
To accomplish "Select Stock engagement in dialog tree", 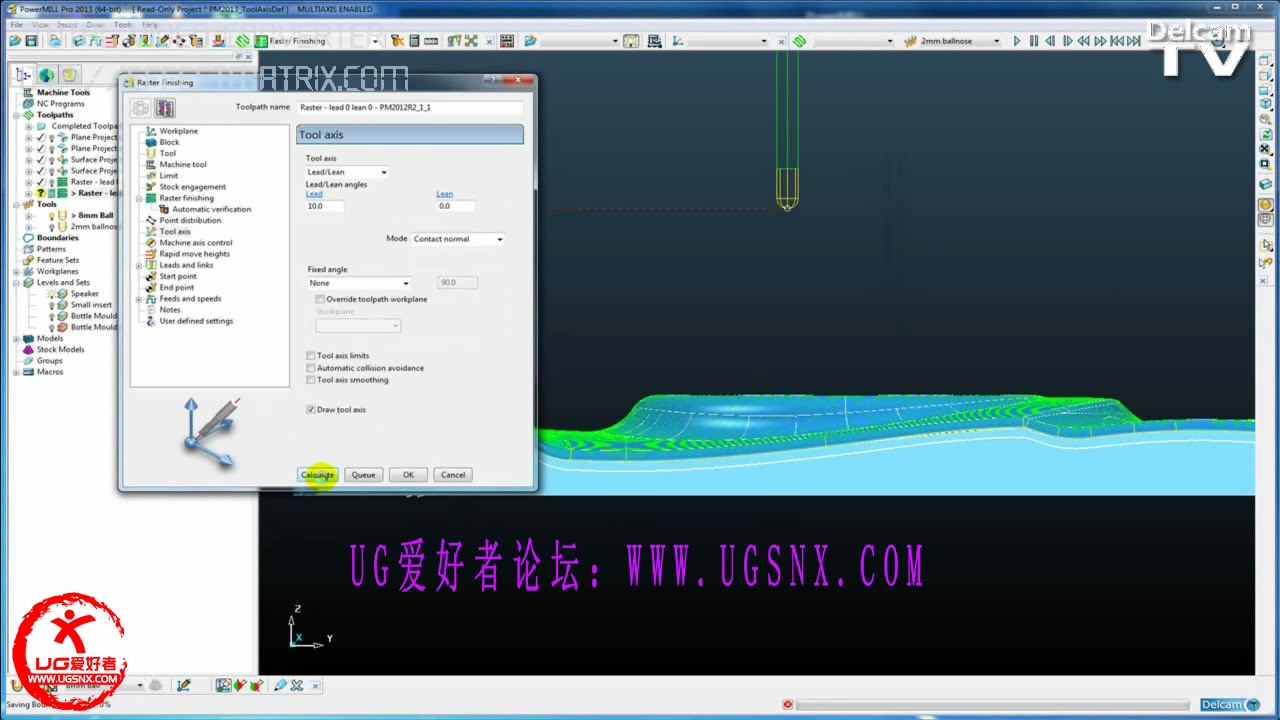I will point(192,187).
